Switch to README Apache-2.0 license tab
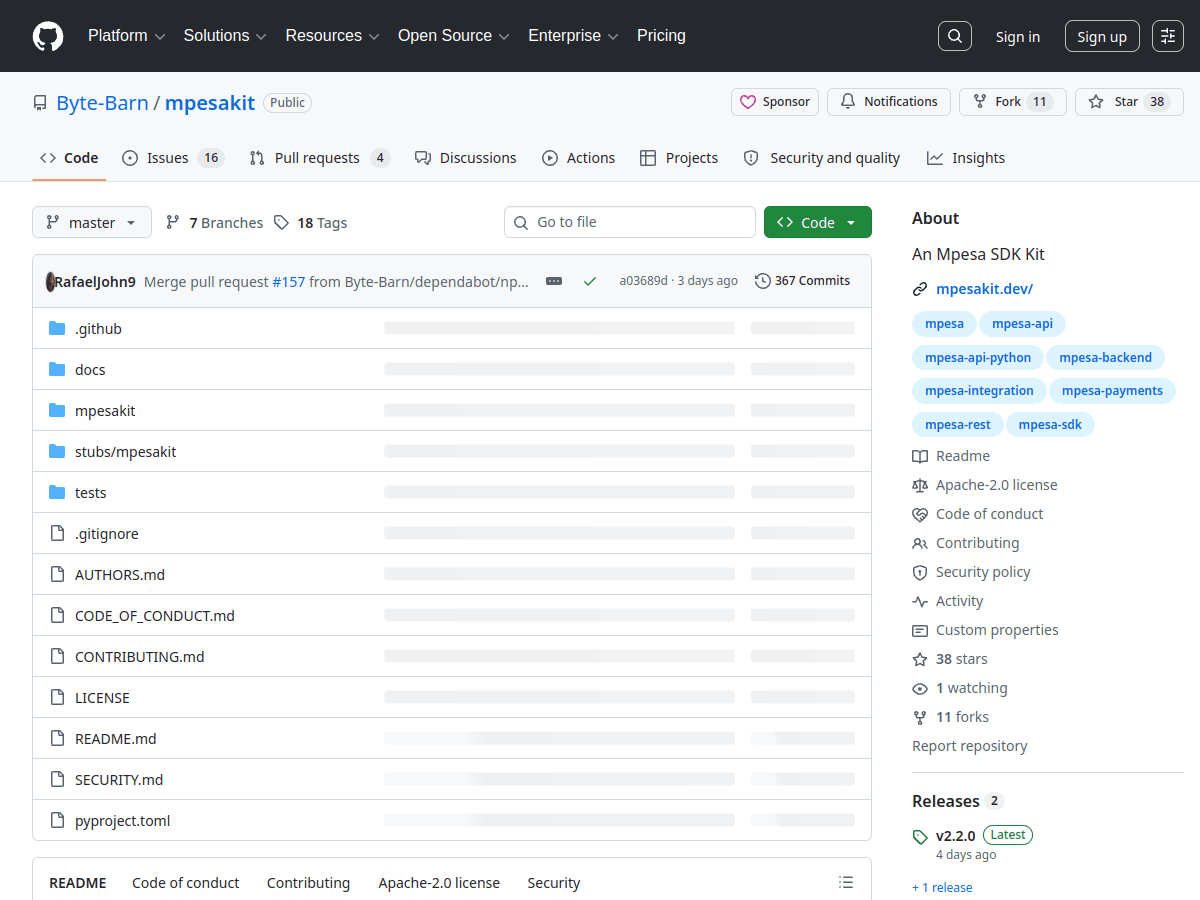This screenshot has height=900, width=1200. coord(439,883)
